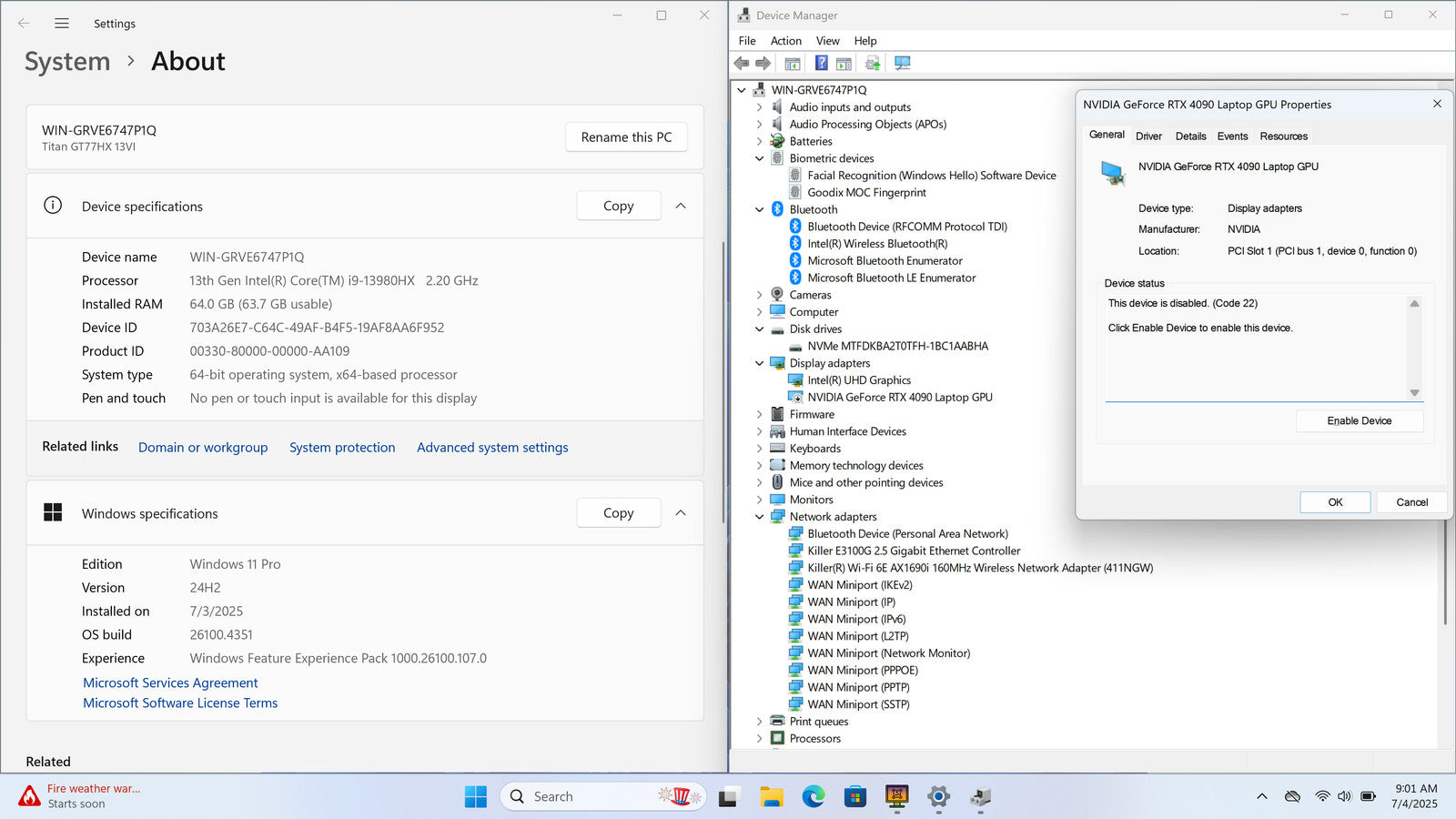Select NVIDIA GeForce RTX 4090 Laptop GPU device
Image resolution: width=1456 pixels, height=819 pixels.
pyautogui.click(x=899, y=397)
